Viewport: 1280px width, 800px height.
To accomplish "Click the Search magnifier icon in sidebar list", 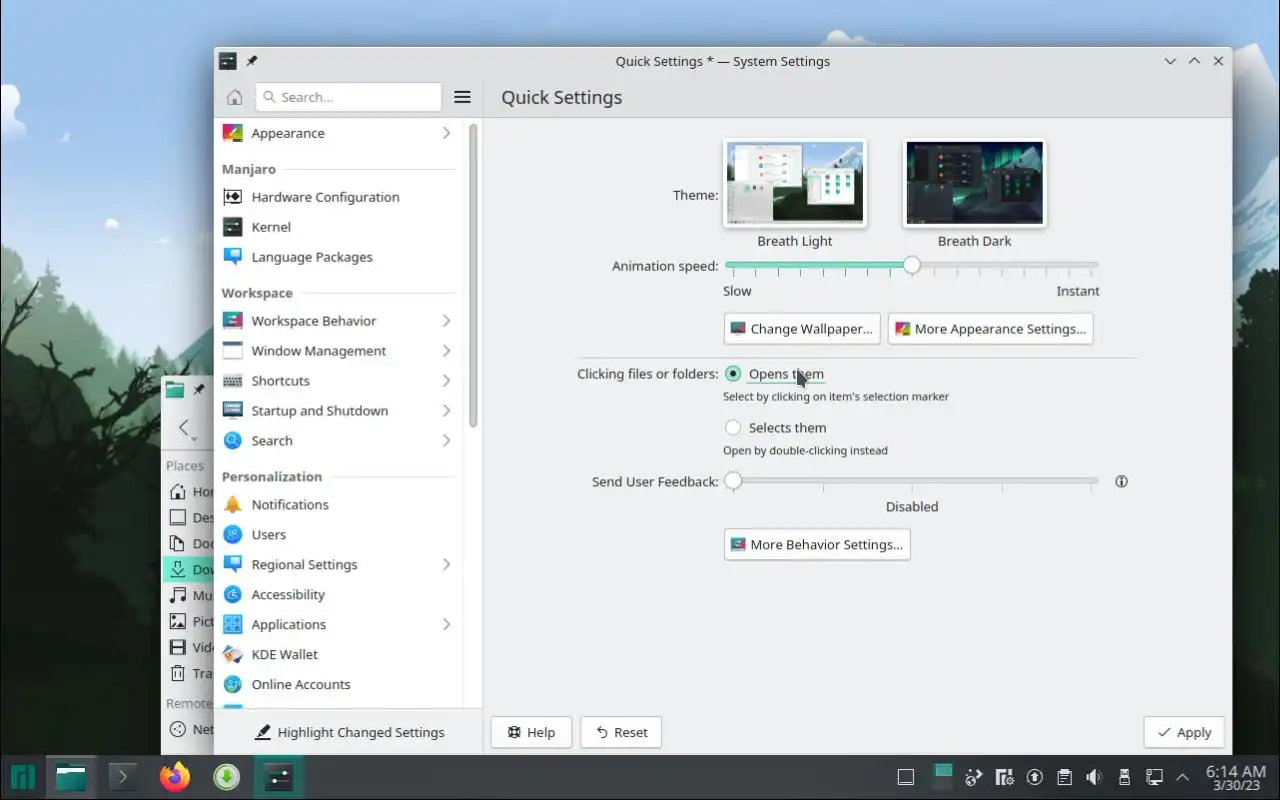I will 232,441.
